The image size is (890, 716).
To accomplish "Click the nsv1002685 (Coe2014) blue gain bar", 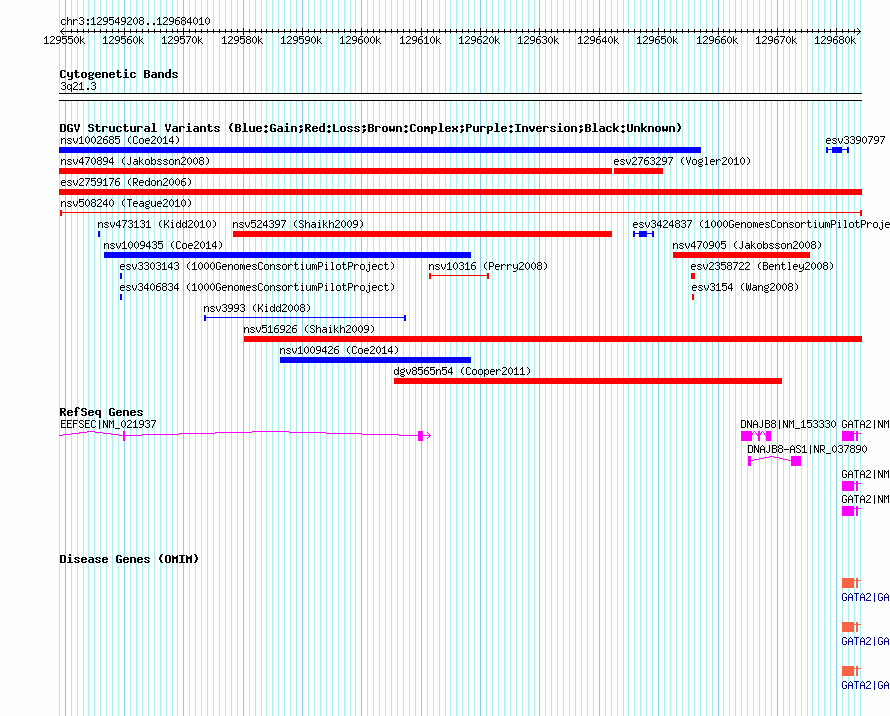I will pos(380,150).
